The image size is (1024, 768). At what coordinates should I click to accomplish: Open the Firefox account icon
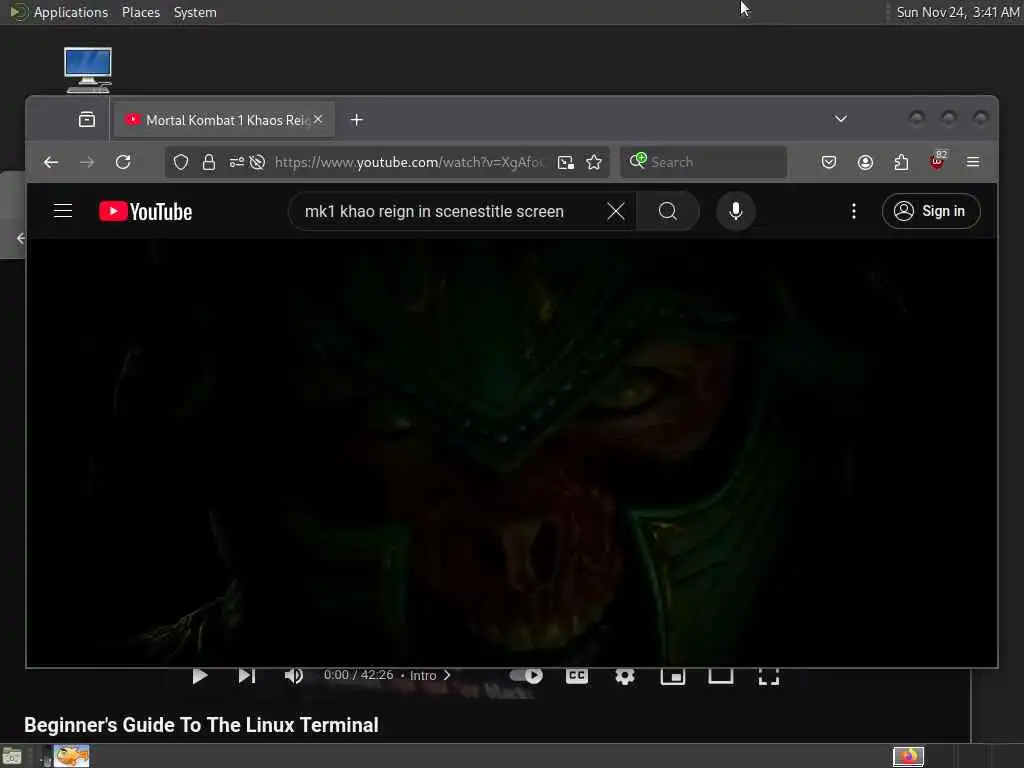pyautogui.click(x=865, y=162)
